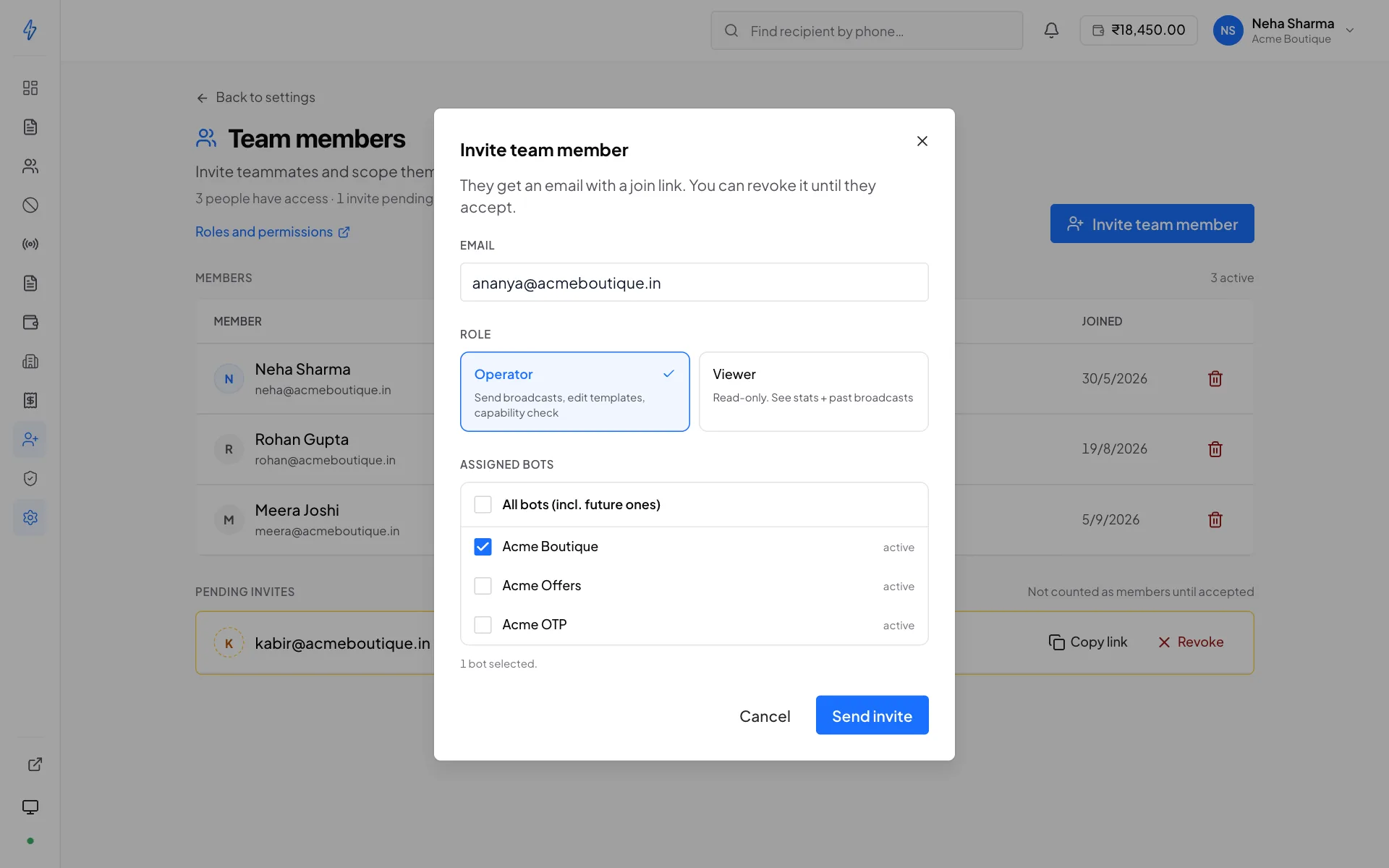The height and width of the screenshot is (868, 1389).
Task: Copy link for kabir pending invite
Action: [1088, 642]
